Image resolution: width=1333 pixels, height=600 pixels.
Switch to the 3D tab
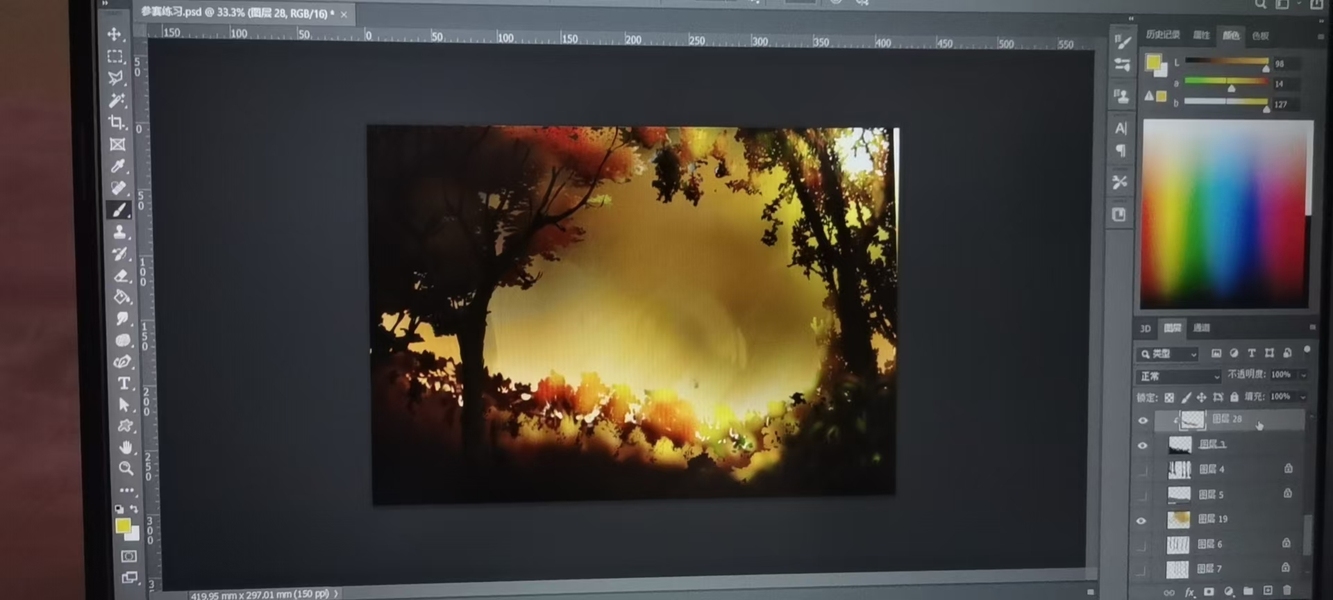(1145, 328)
